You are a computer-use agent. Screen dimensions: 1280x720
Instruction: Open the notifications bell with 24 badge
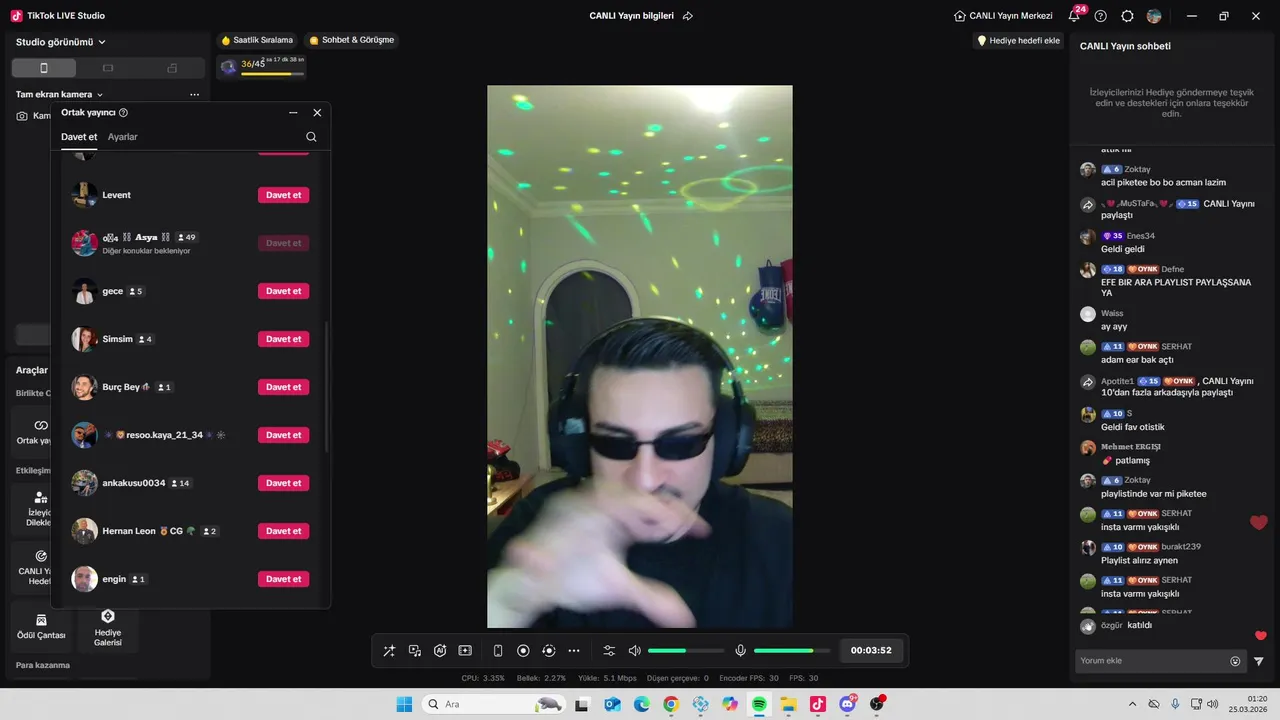click(1075, 16)
